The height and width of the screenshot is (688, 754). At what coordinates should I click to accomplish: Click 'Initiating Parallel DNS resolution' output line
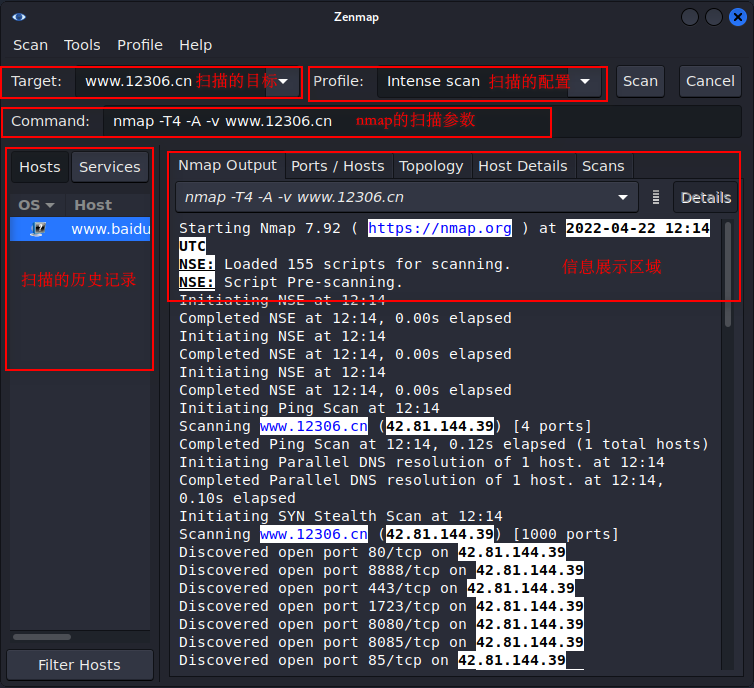click(422, 462)
